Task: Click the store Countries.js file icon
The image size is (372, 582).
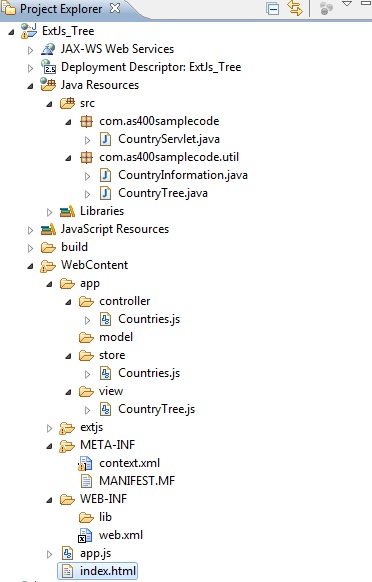Action: coord(105,373)
